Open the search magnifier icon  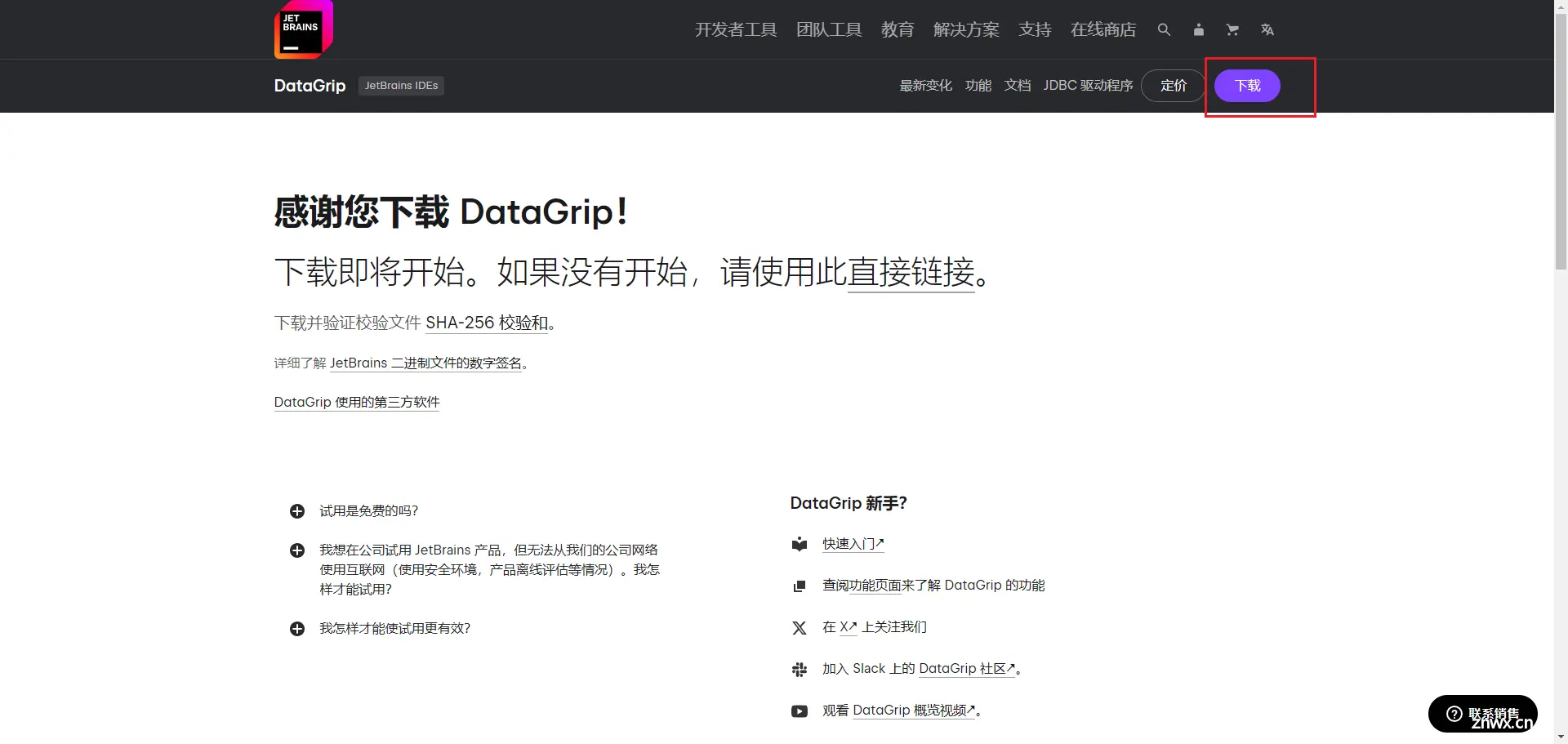1164,29
